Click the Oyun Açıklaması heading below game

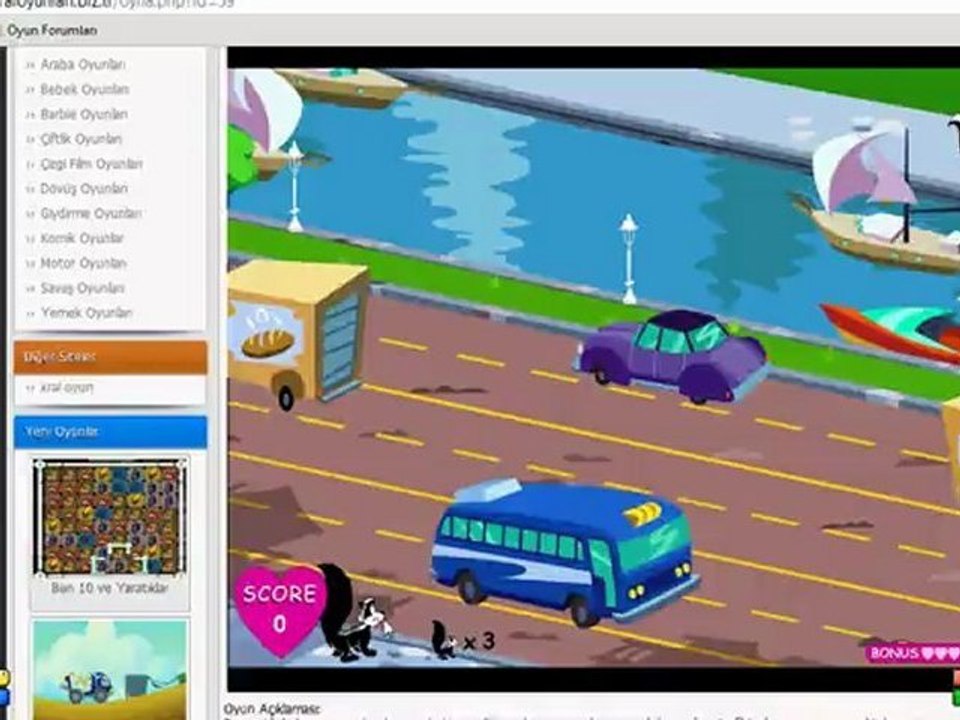point(271,709)
